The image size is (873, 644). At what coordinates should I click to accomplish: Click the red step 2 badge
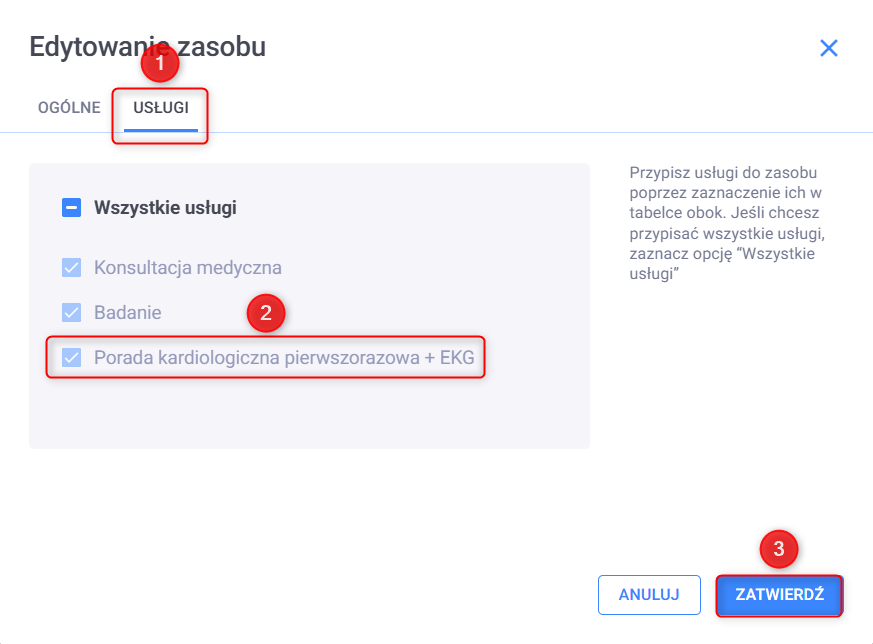[266, 313]
